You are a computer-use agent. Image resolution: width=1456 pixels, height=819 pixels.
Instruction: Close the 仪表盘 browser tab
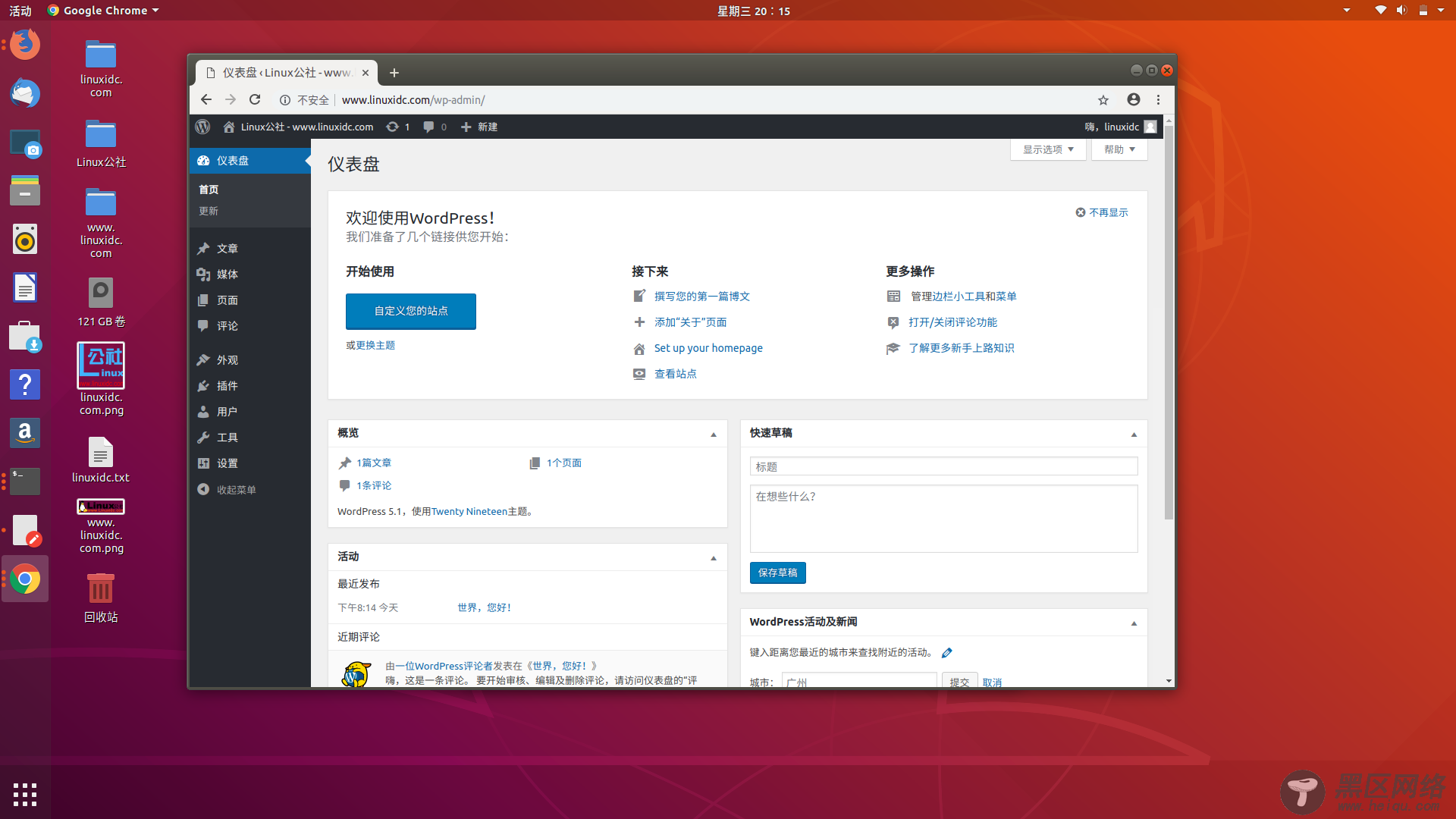click(x=366, y=73)
